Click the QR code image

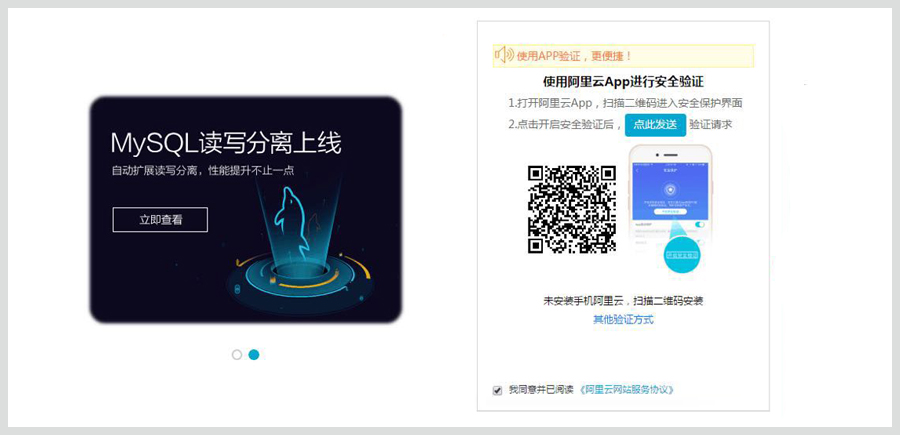[x=572, y=209]
